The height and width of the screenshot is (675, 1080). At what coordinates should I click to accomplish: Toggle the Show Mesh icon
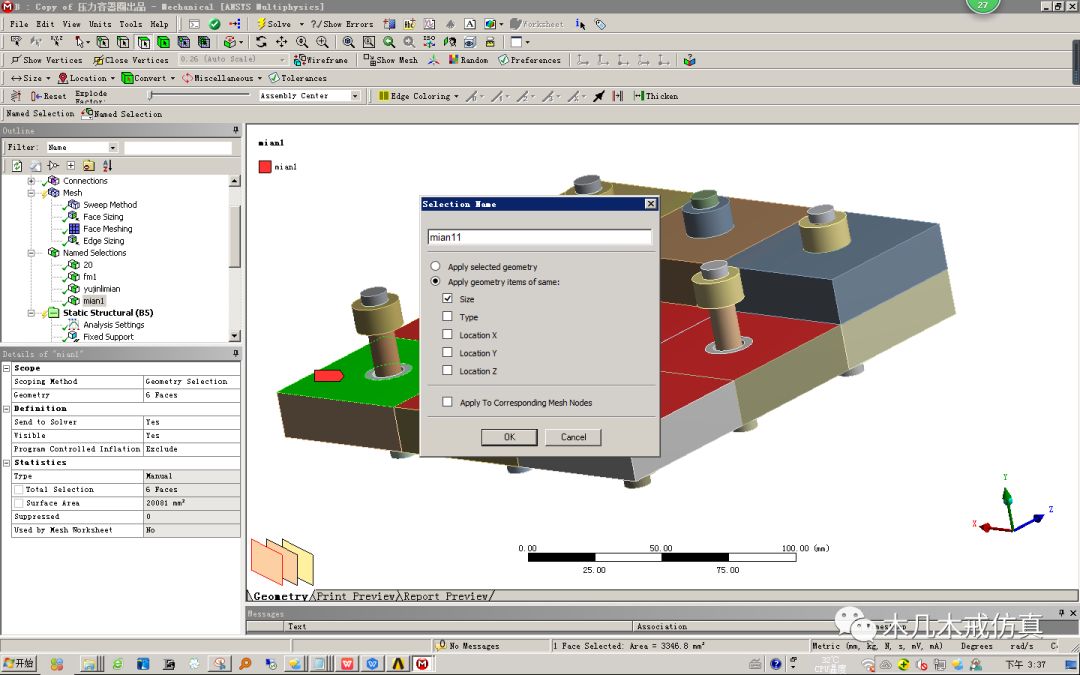[x=390, y=59]
